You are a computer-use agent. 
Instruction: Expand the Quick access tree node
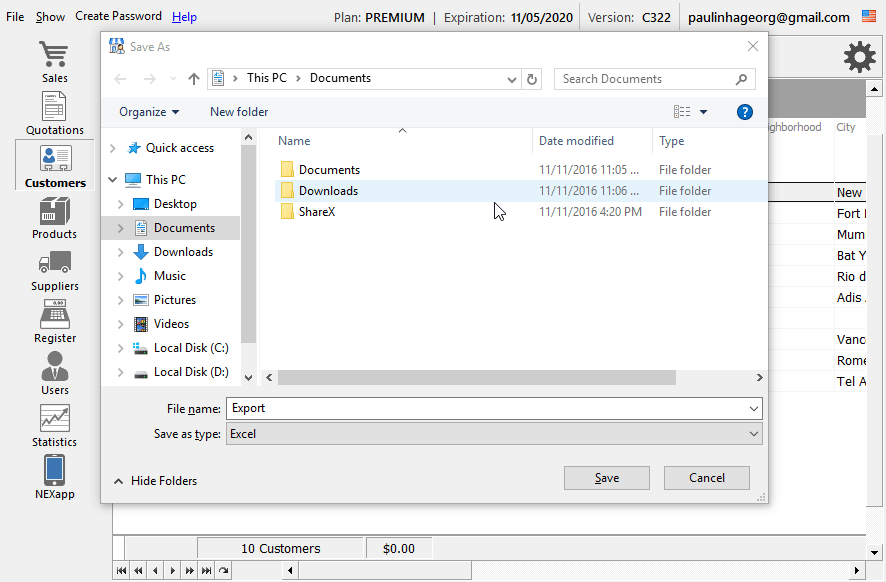112,148
